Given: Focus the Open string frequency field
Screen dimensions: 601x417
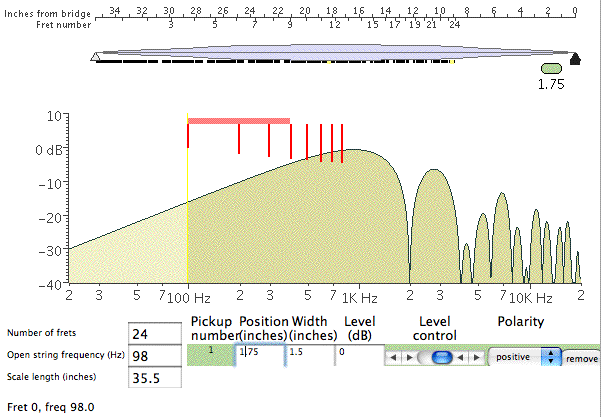Looking at the screenshot, I should point(155,356).
